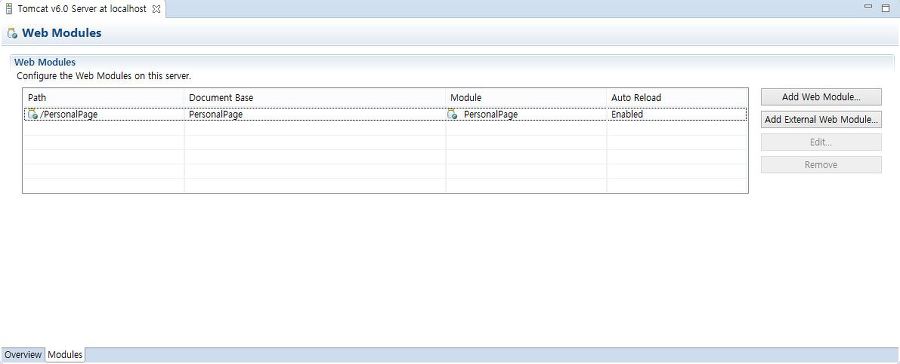Click the Enabled Auto Reload cell
The height and width of the screenshot is (364, 900).
pyautogui.click(x=677, y=114)
